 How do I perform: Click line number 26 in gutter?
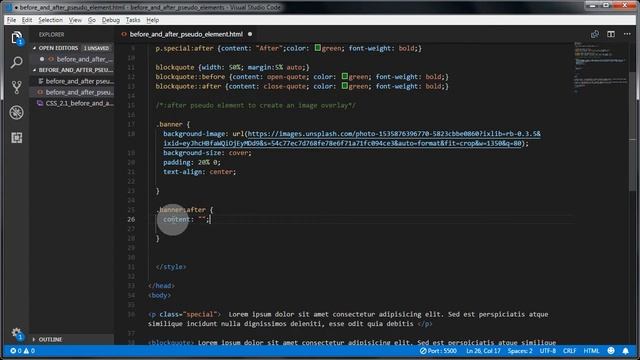click(131, 220)
